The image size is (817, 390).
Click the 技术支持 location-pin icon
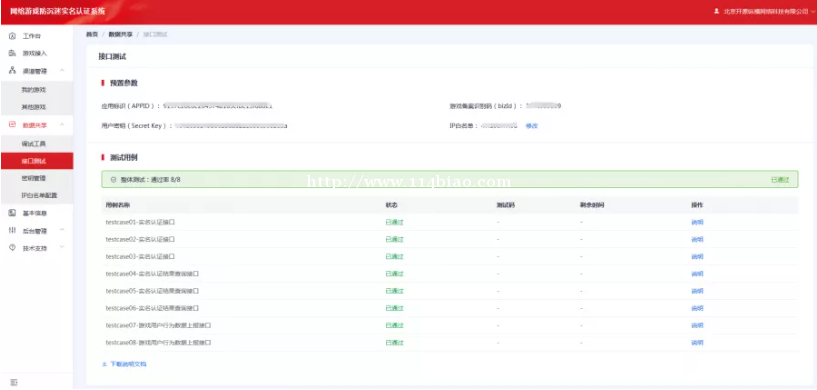(13, 248)
